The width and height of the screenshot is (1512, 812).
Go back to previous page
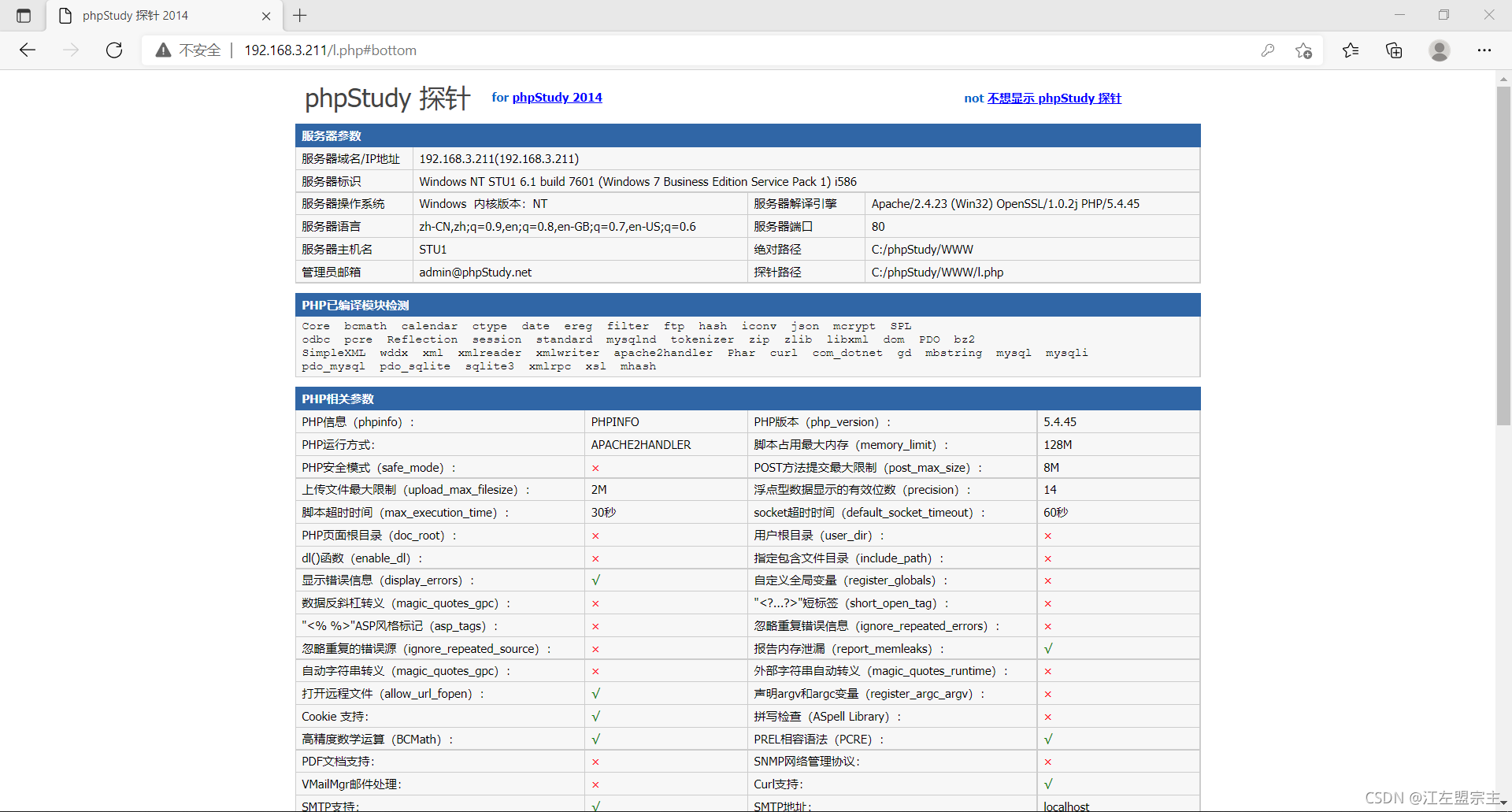point(28,50)
